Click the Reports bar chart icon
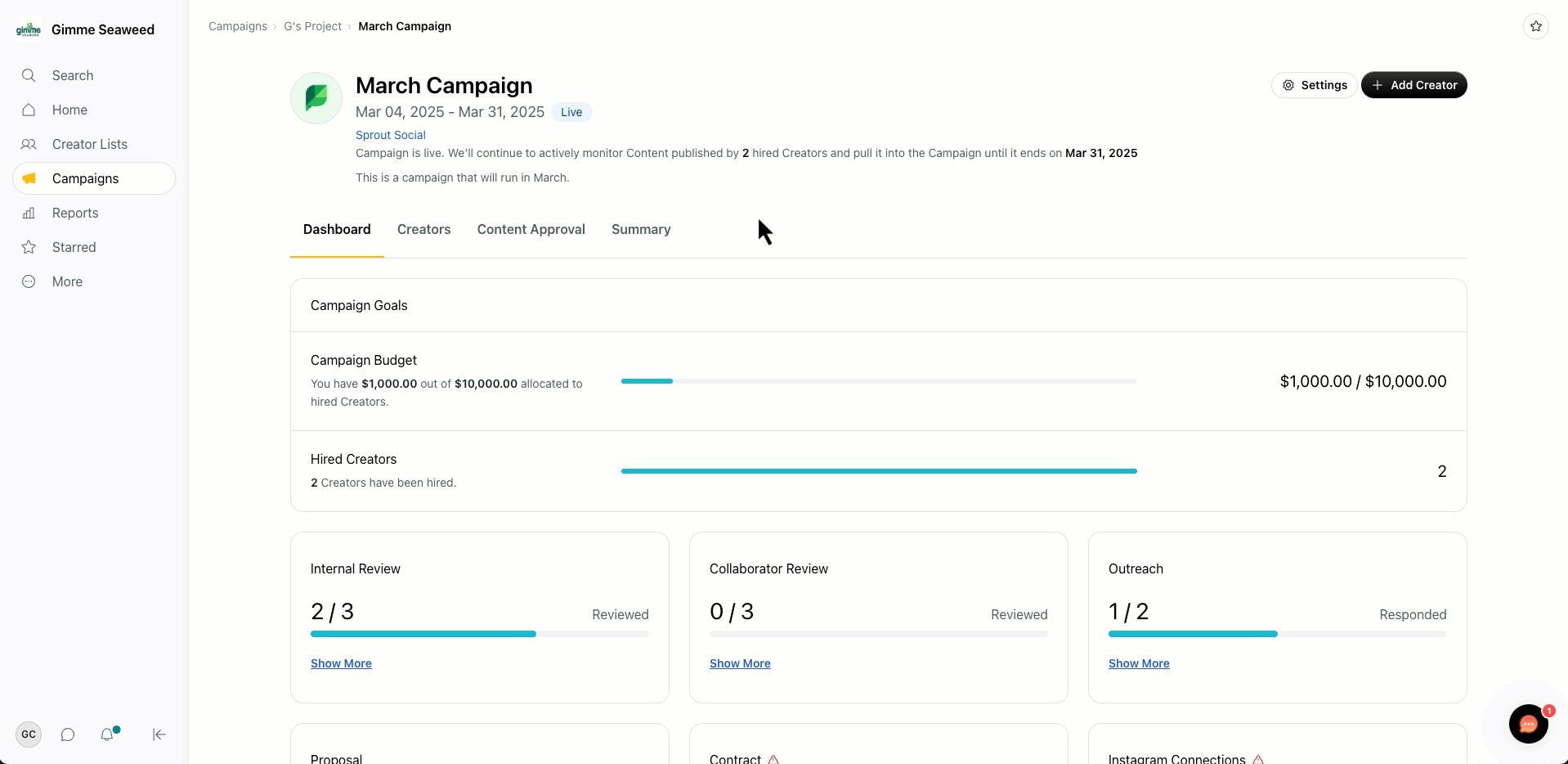The image size is (1568, 764). (x=29, y=213)
